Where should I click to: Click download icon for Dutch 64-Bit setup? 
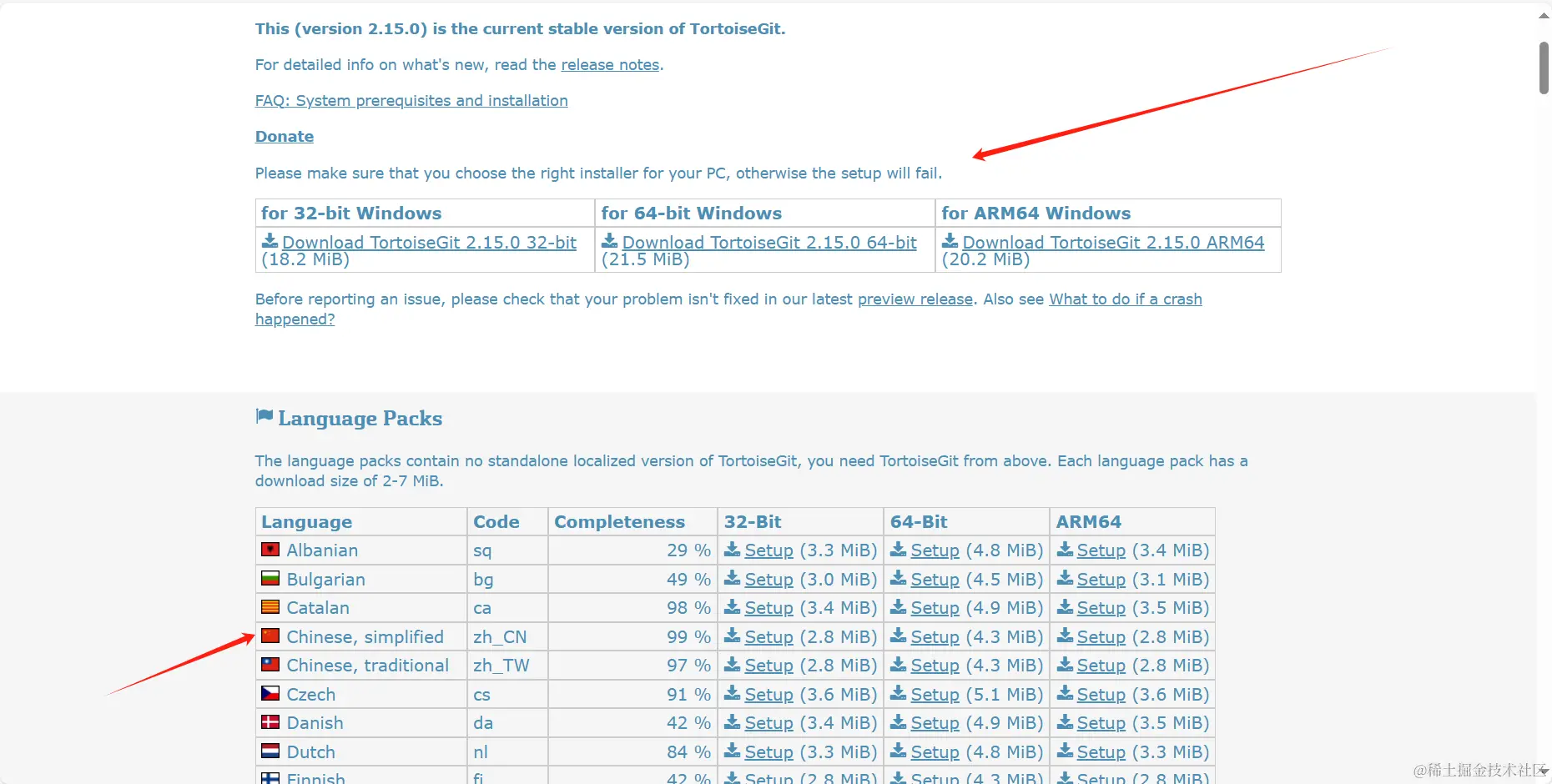coord(898,751)
